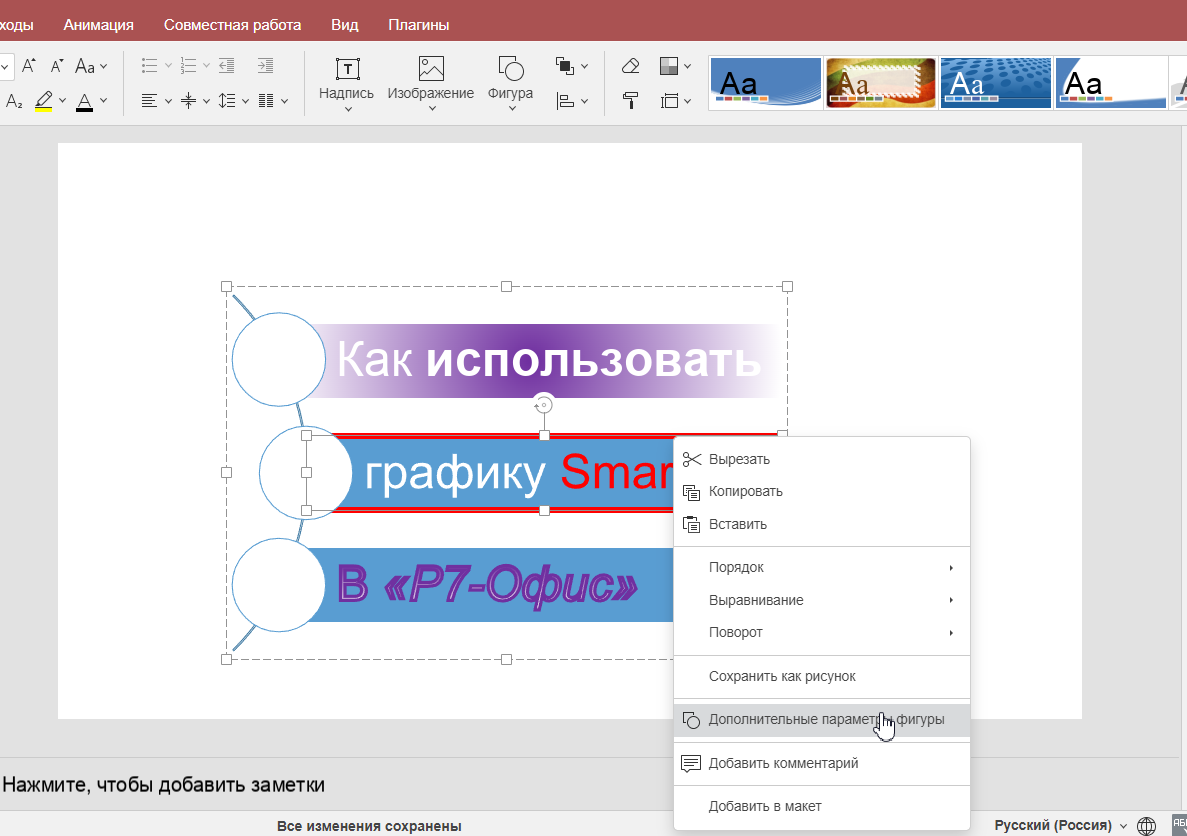
Task: Choose Копировать in context menu
Action: [x=821, y=491]
